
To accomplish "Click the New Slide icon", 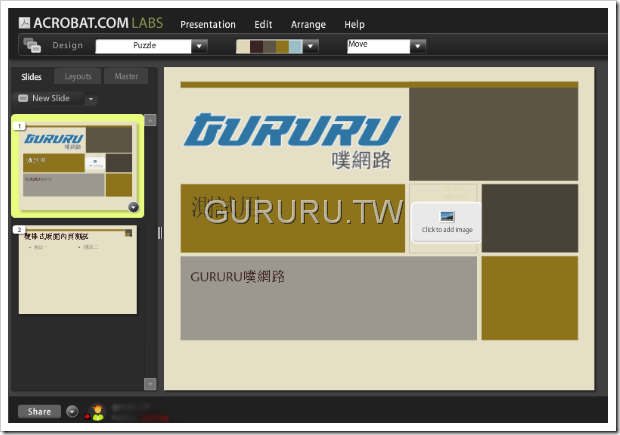I will pos(23,98).
